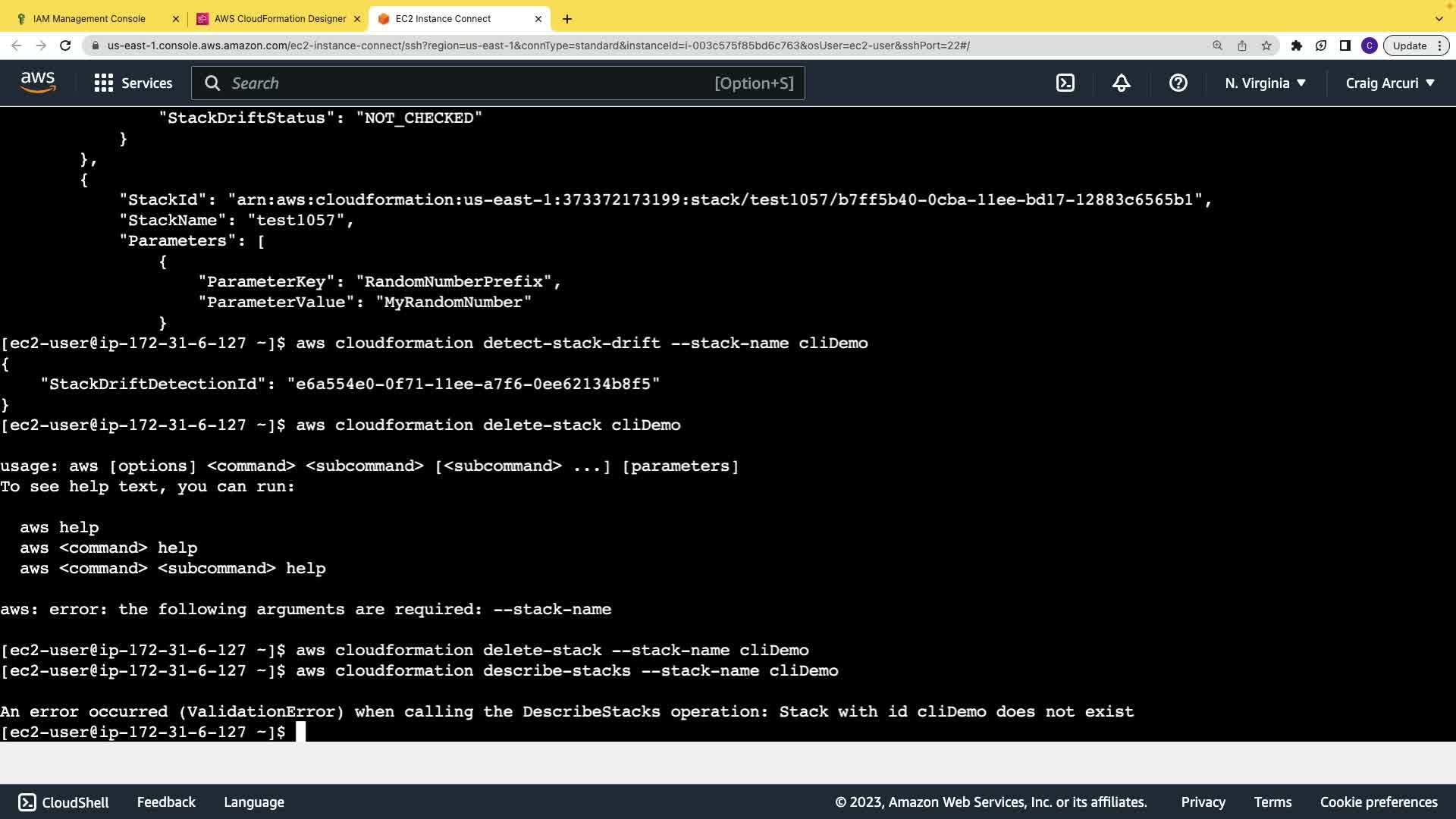Image resolution: width=1456 pixels, height=819 pixels.
Task: Expand the browser tab search chevron
Action: (x=1439, y=18)
